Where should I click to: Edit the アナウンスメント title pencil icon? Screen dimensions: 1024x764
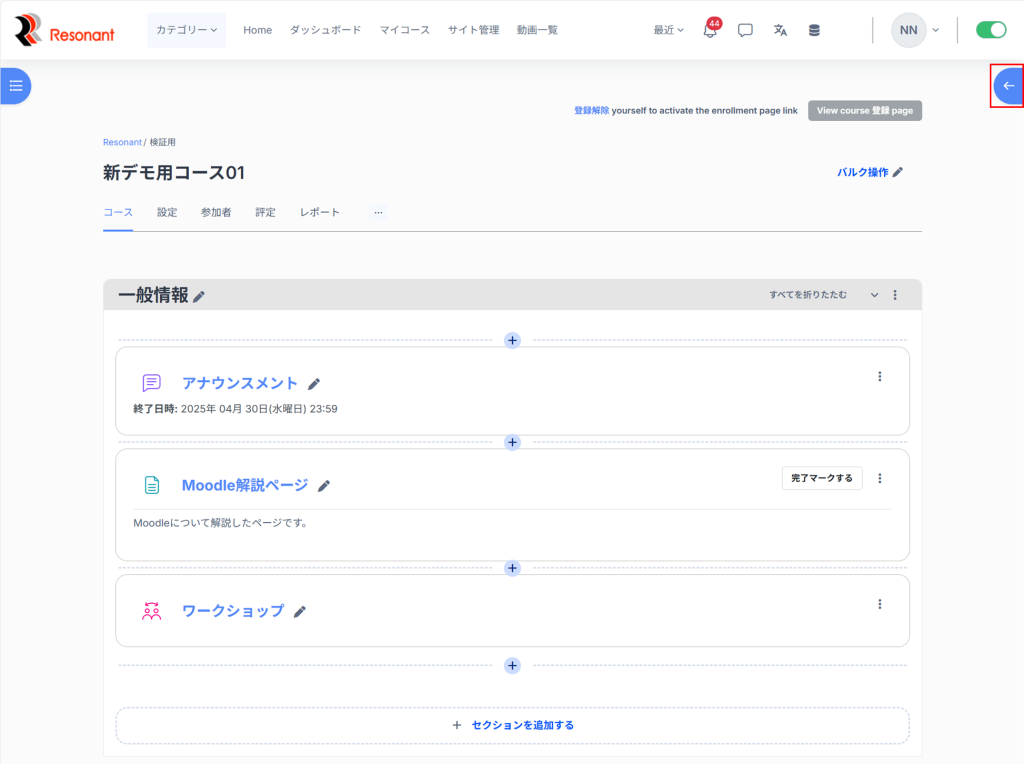pos(314,384)
